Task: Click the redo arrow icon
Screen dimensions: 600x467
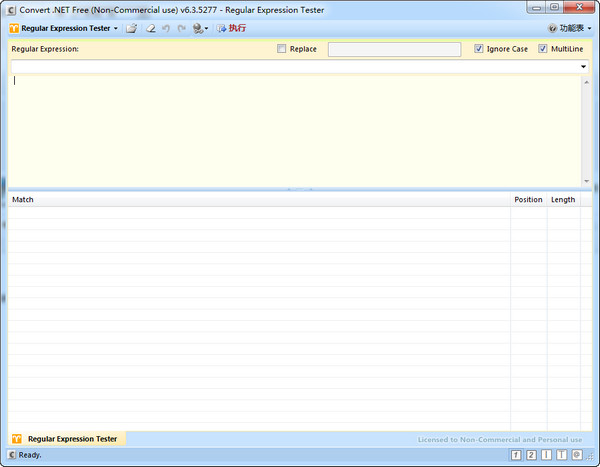Action: (182, 28)
